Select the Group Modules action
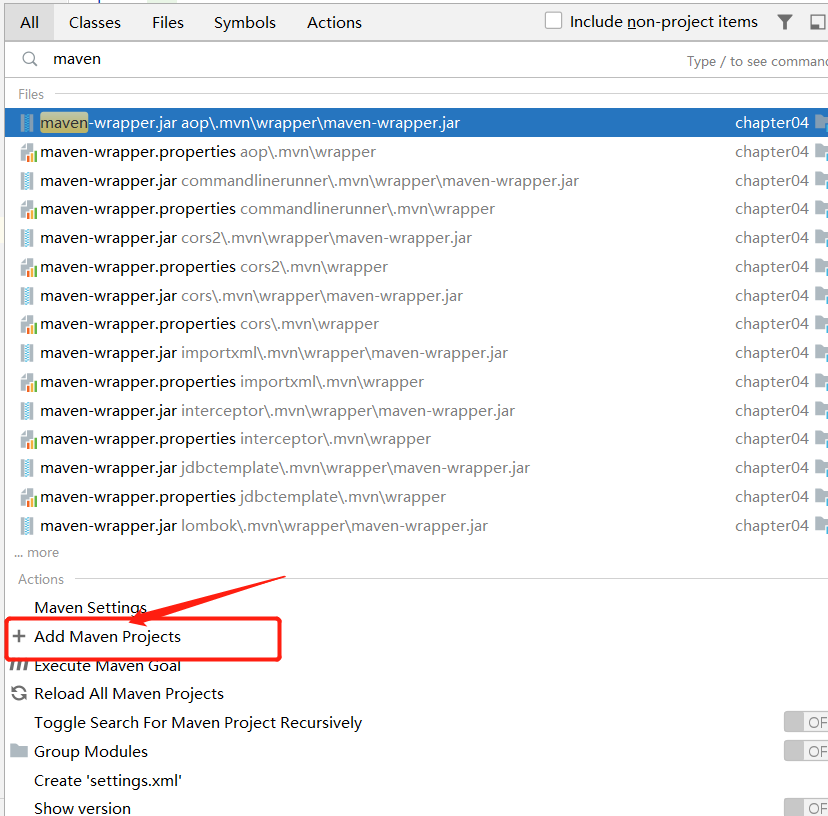 point(91,752)
